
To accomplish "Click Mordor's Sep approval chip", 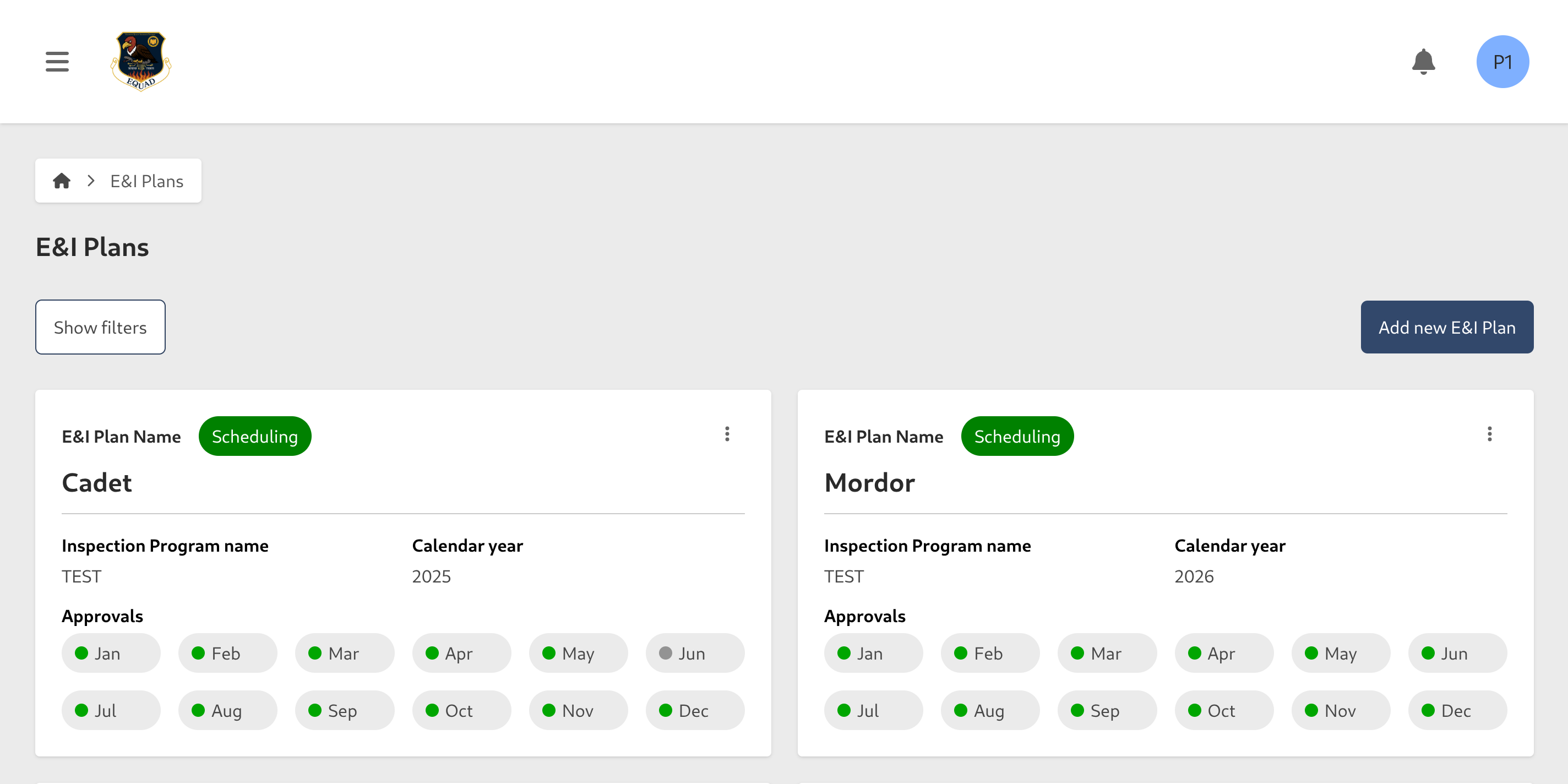I will [x=1107, y=710].
